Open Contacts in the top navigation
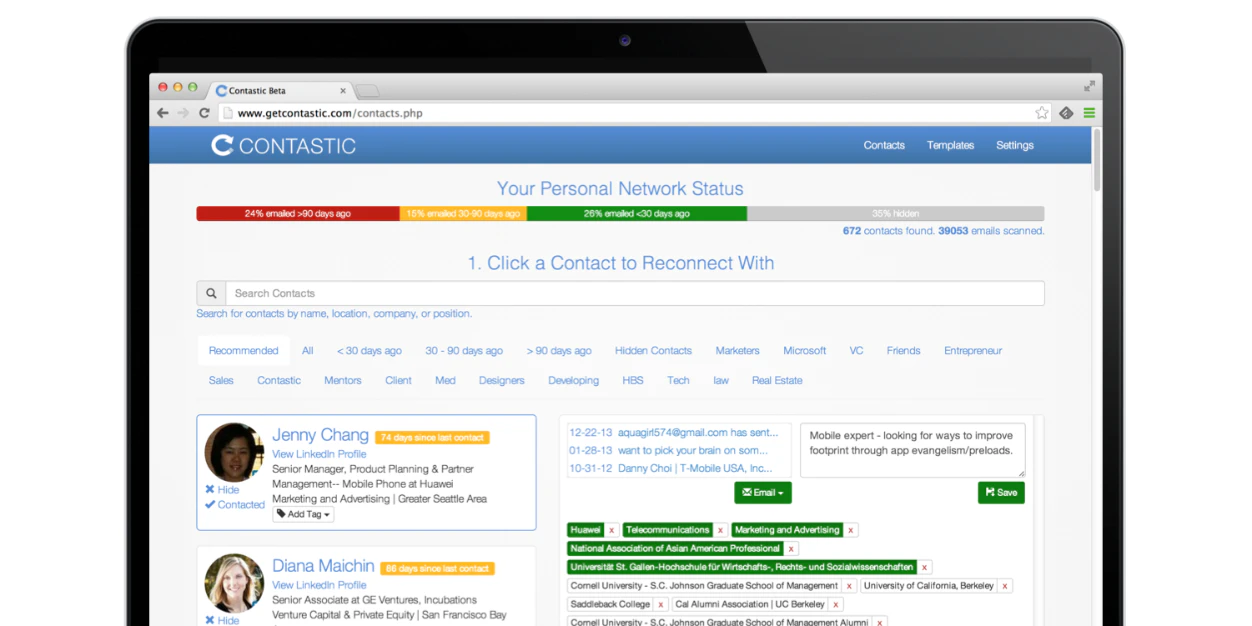This screenshot has height=626, width=1252. (884, 145)
